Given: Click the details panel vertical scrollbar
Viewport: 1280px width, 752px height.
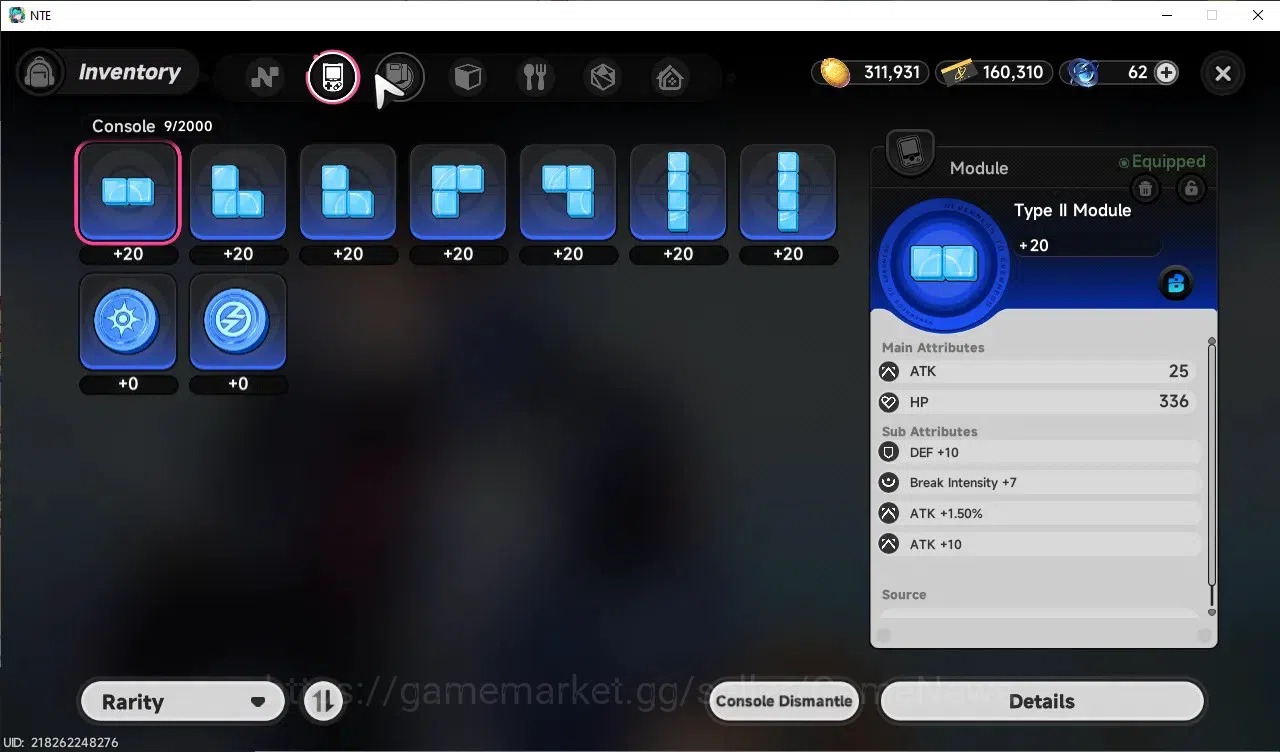Looking at the screenshot, I should click(1212, 477).
